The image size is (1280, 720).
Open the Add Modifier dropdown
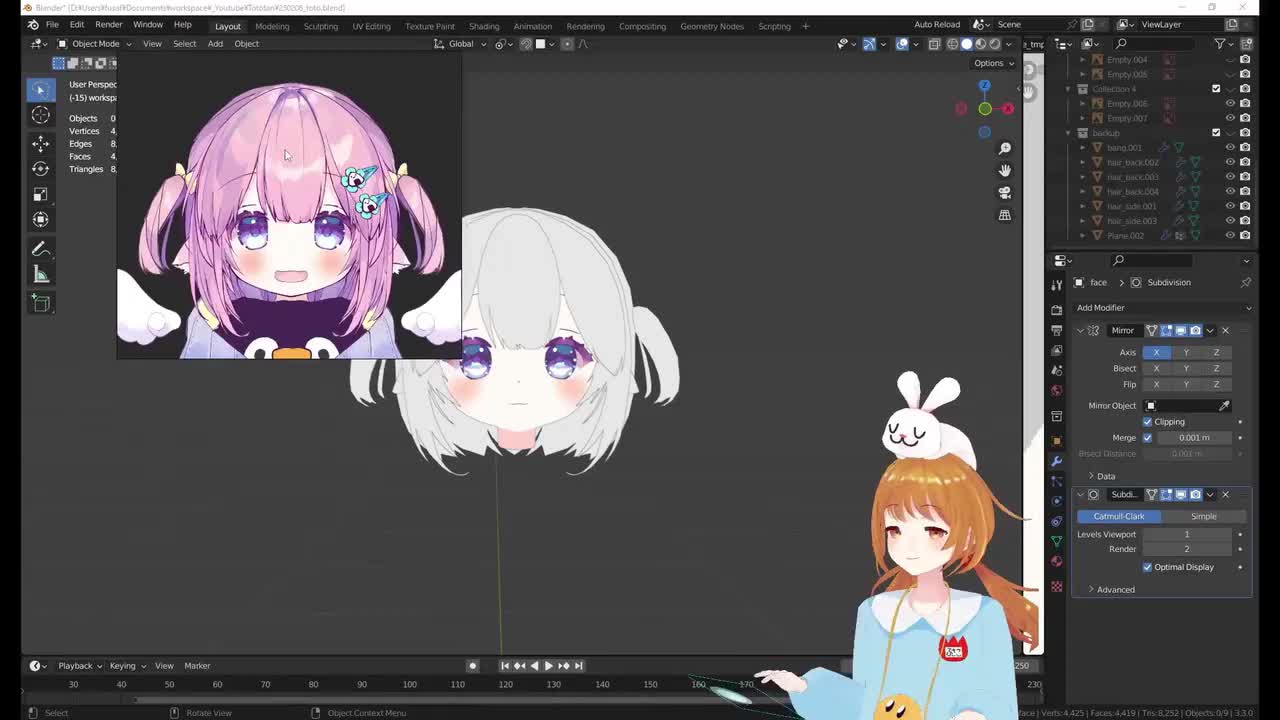[x=1160, y=307]
